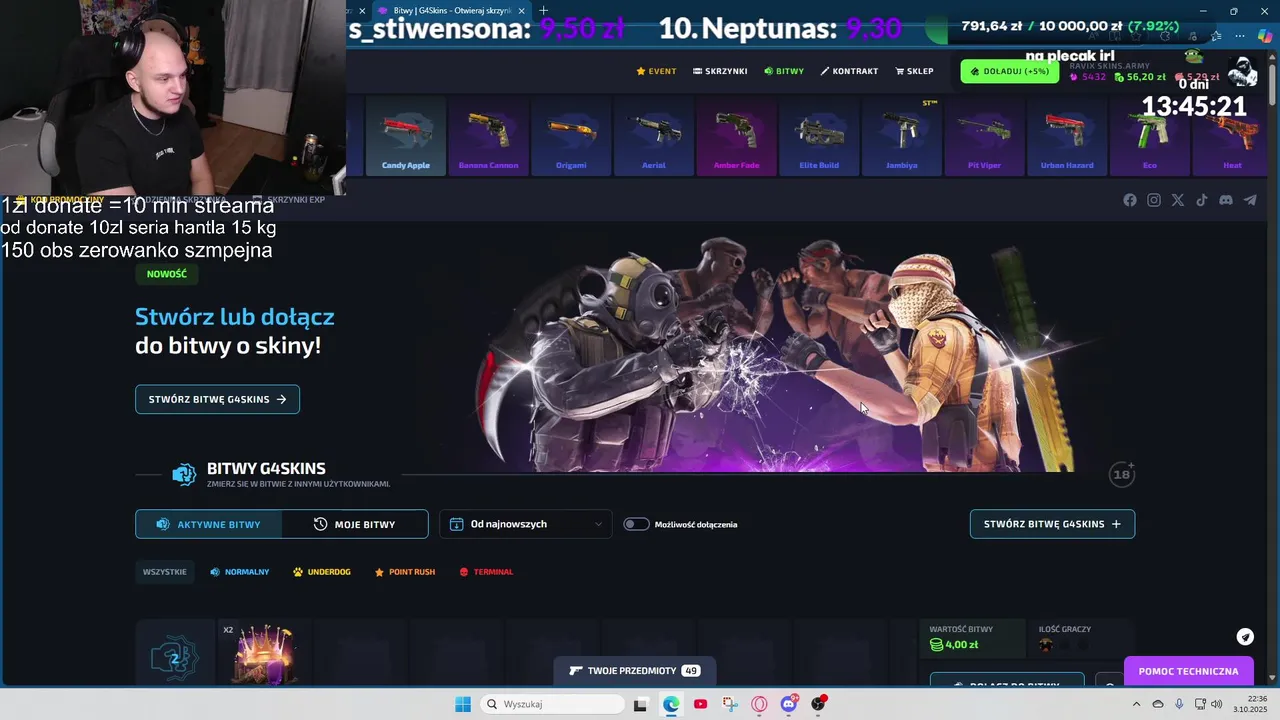1280x720 pixels.
Task: Click the 18+ age restriction badge
Action: (1122, 474)
